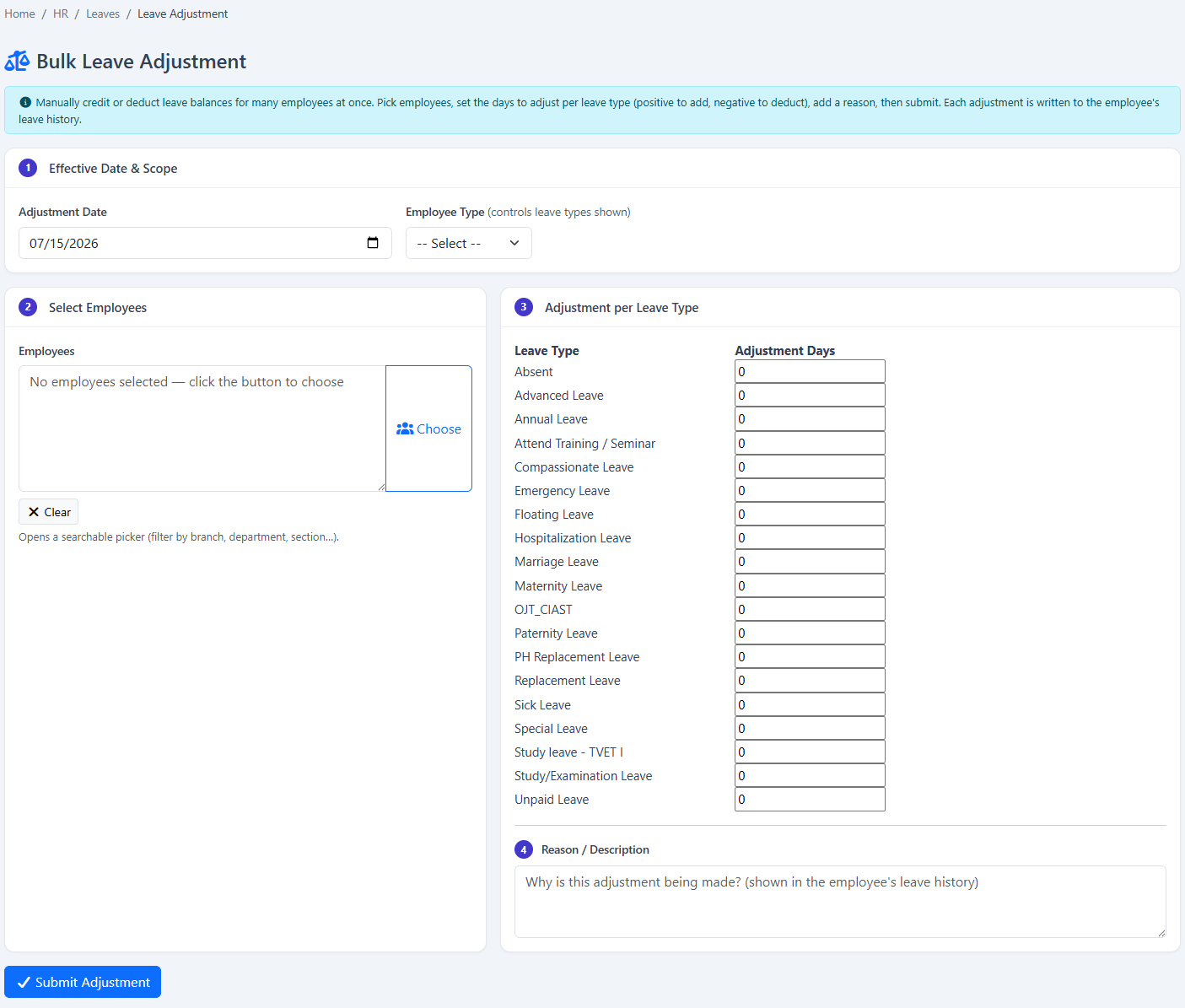Submit the leave adjustment
This screenshot has width=1185, height=1008.
[x=83, y=982]
